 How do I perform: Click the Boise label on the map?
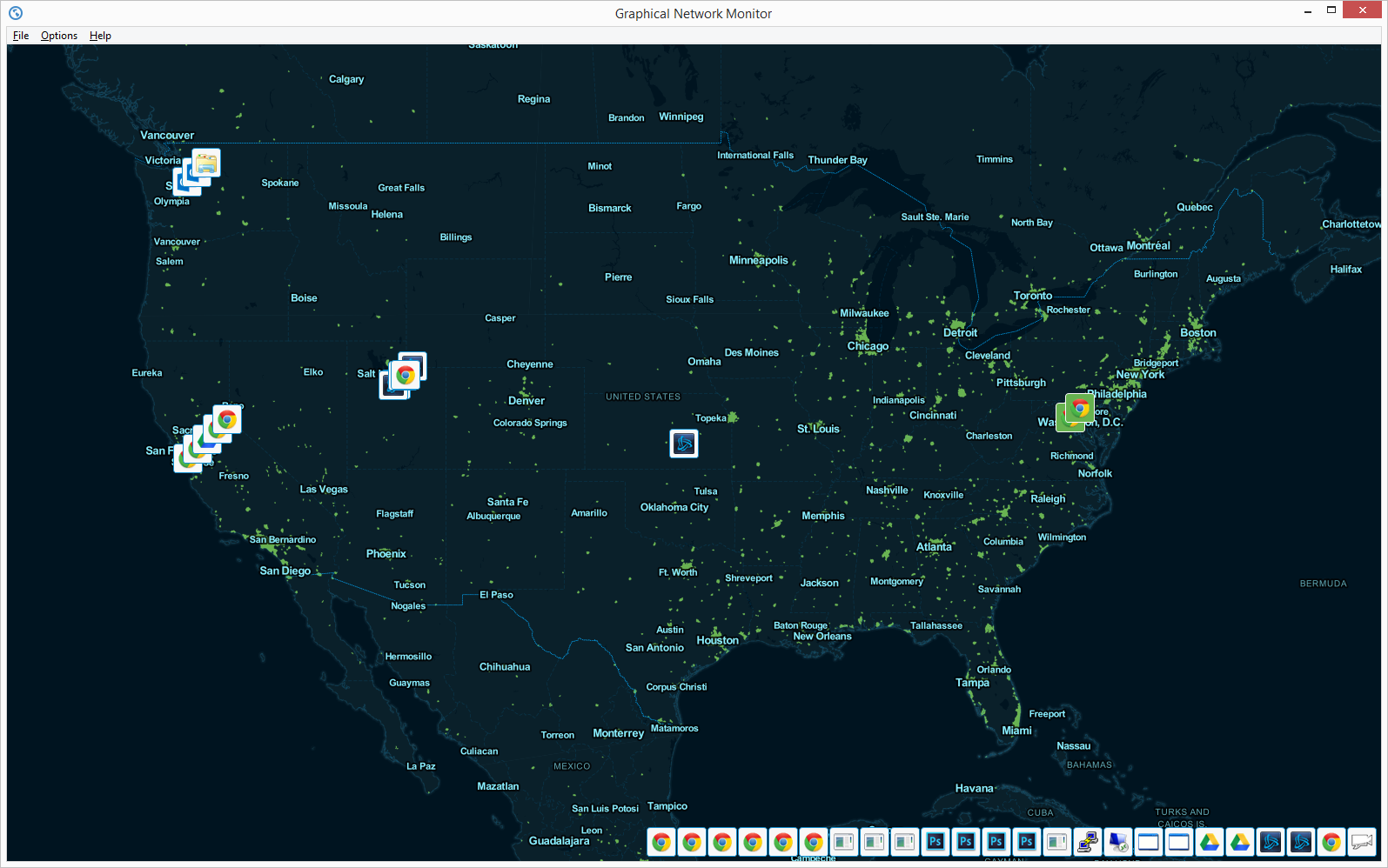click(x=304, y=298)
